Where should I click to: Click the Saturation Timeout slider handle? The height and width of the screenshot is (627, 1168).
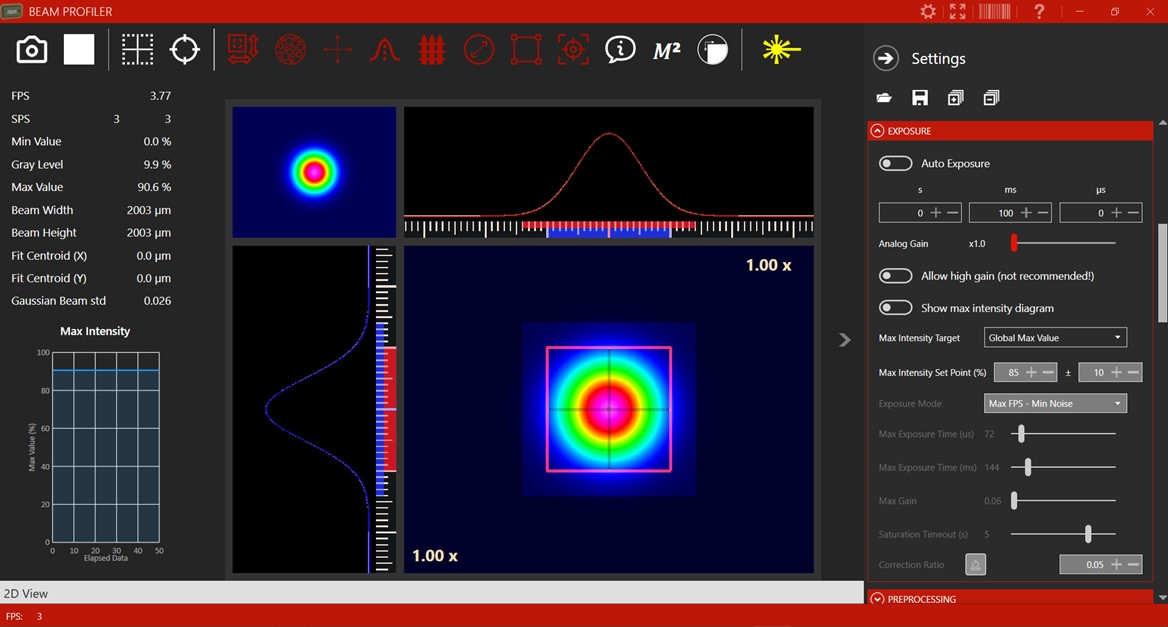(1088, 534)
